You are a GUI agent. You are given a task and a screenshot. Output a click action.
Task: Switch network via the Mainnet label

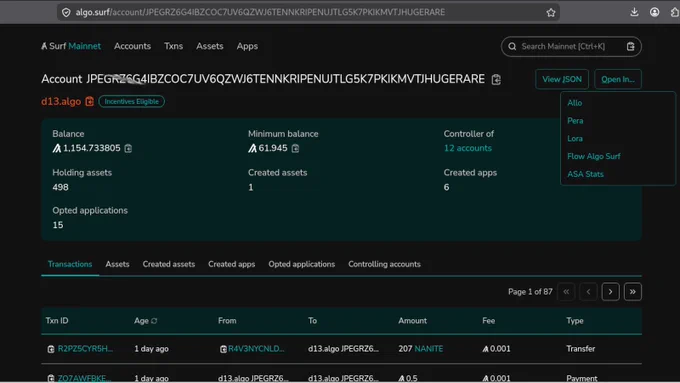tap(85, 46)
